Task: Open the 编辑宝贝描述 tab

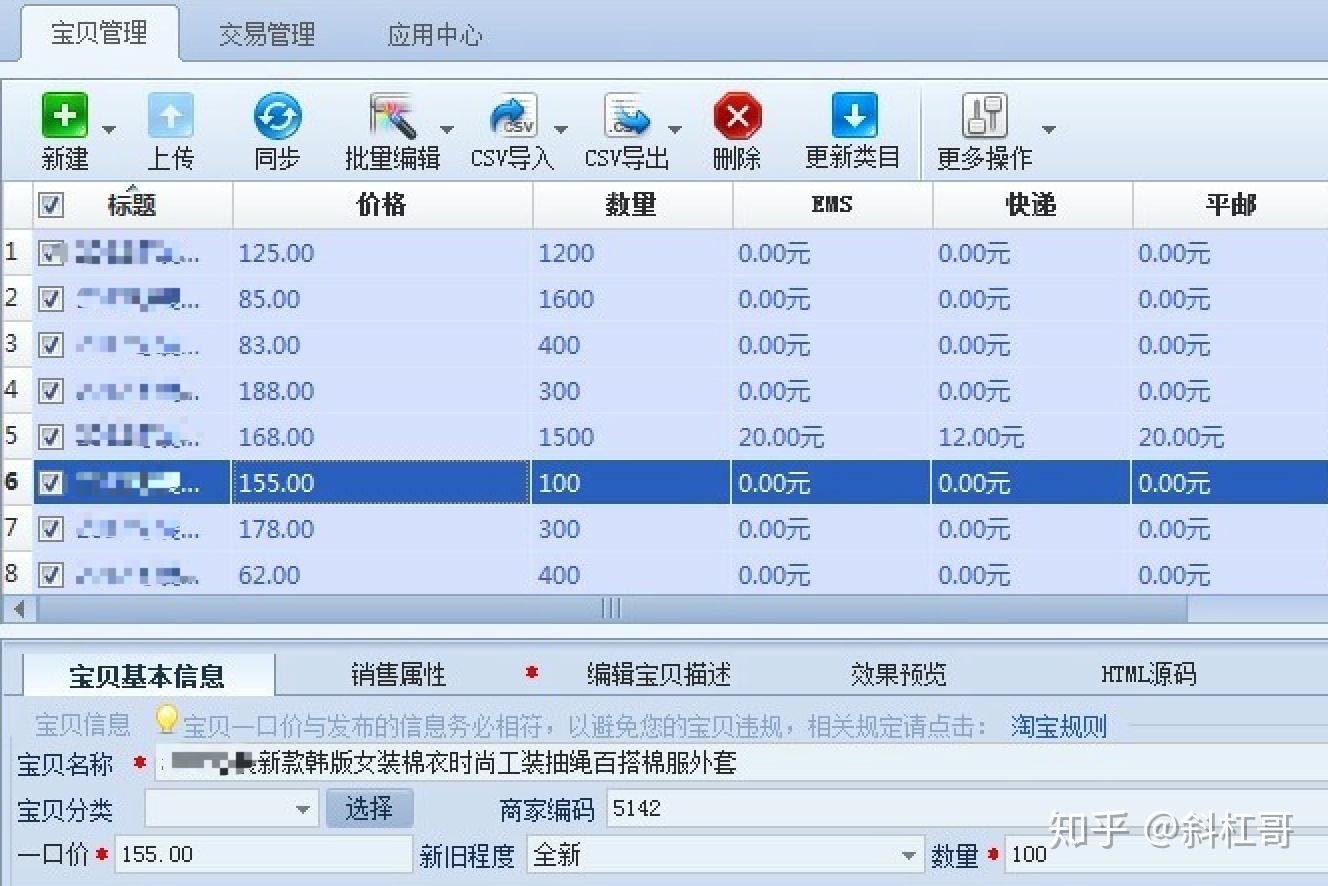Action: (659, 674)
